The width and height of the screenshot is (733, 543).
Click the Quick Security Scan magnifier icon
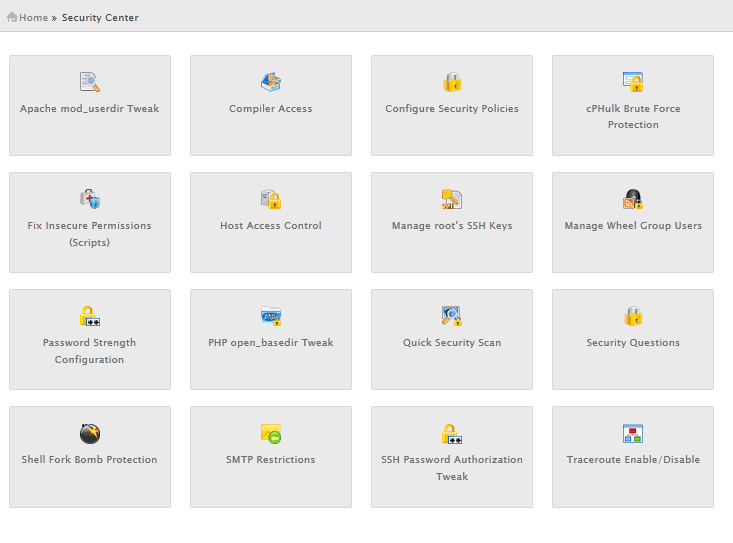[452, 316]
